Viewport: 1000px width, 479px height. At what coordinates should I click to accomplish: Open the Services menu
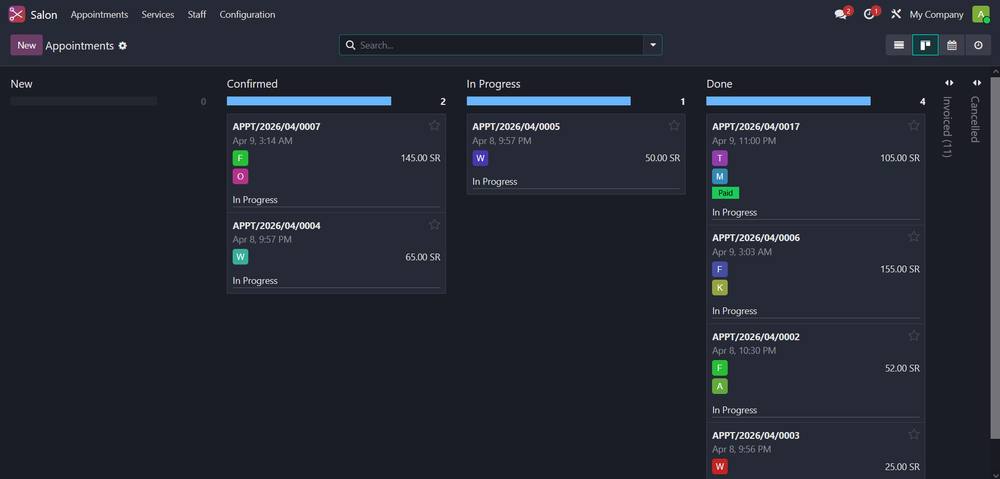[158, 14]
